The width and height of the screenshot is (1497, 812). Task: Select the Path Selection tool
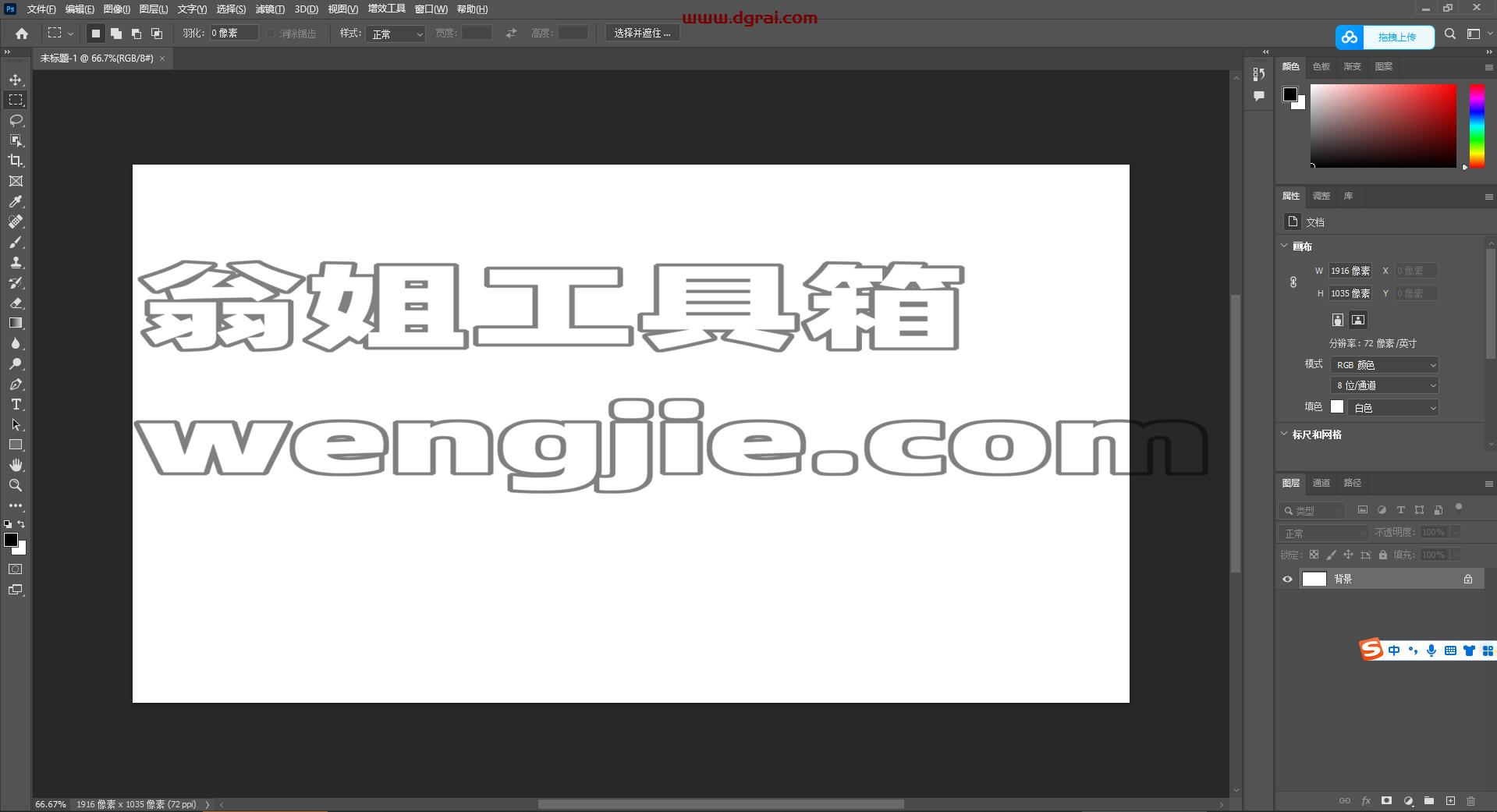16,424
